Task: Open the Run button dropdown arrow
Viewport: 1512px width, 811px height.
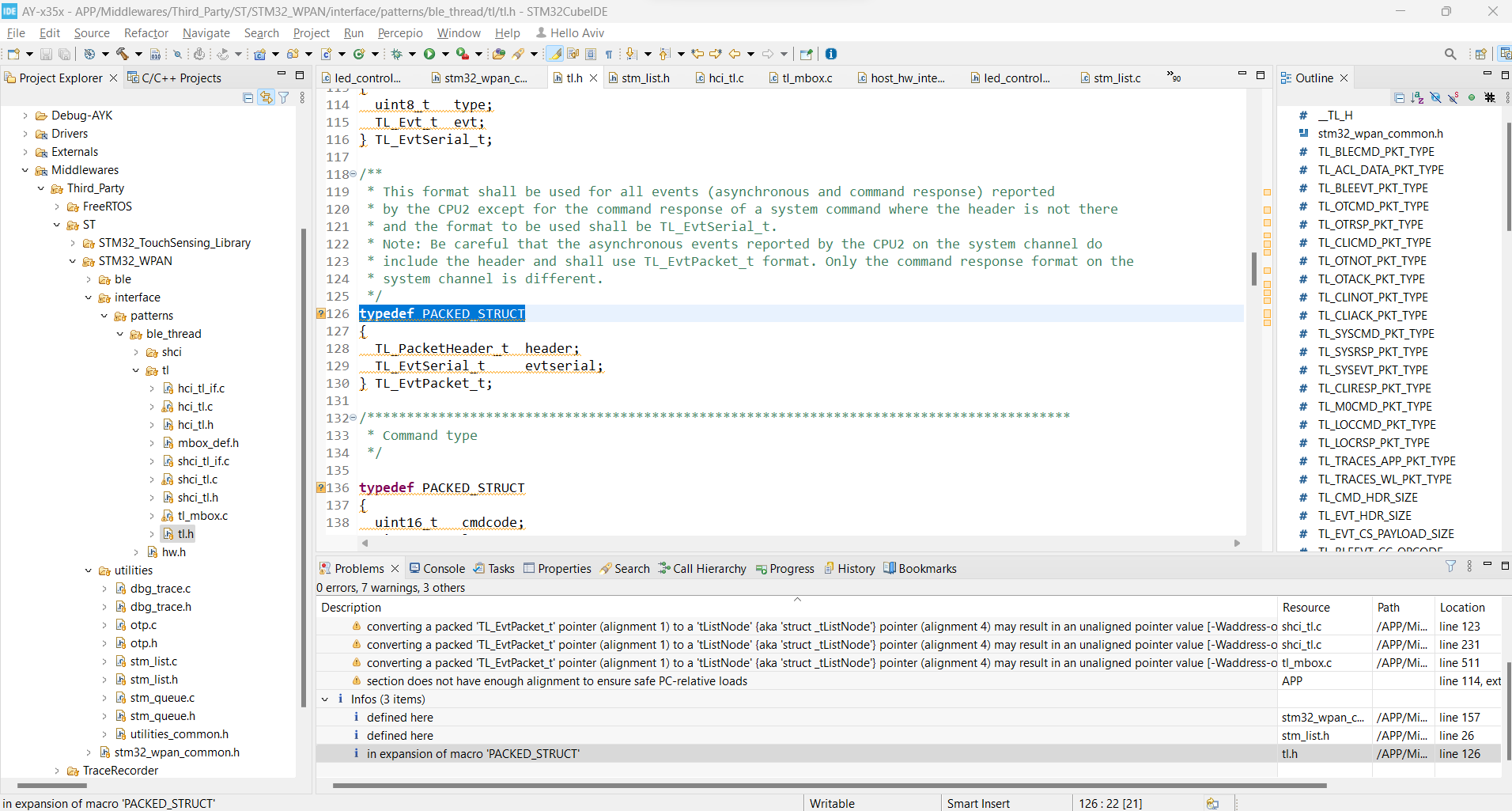Action: 445,54
